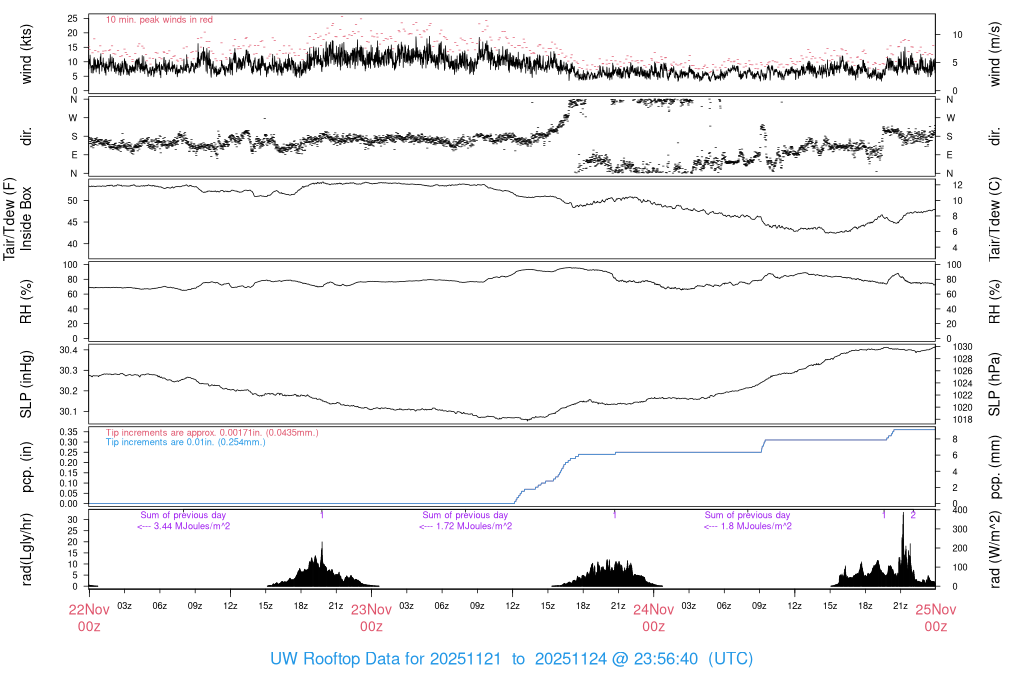
Task: Click the '25Nov 00z' date label
Action: (x=935, y=618)
